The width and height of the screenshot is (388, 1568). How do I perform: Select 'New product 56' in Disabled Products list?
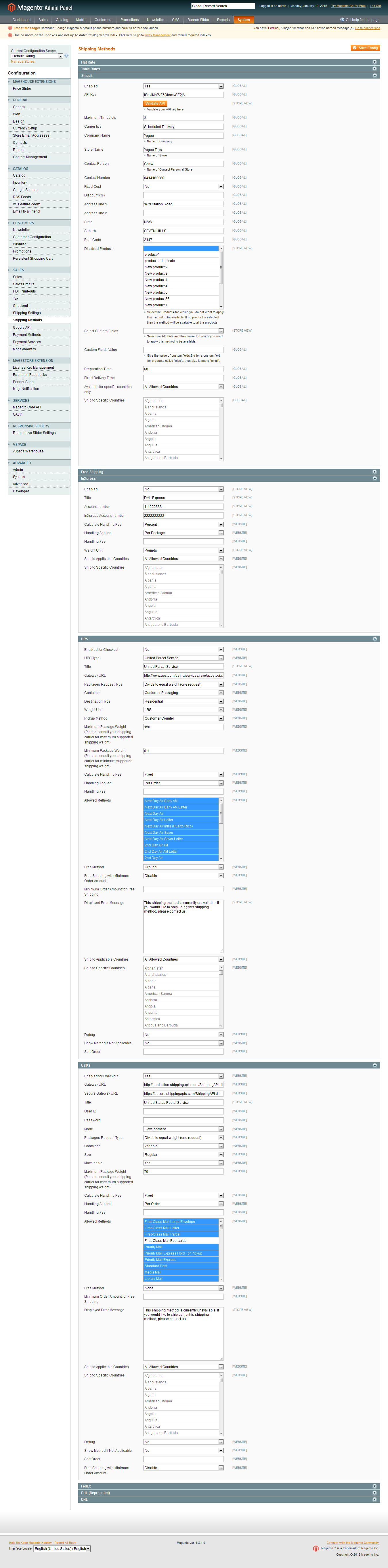181,299
